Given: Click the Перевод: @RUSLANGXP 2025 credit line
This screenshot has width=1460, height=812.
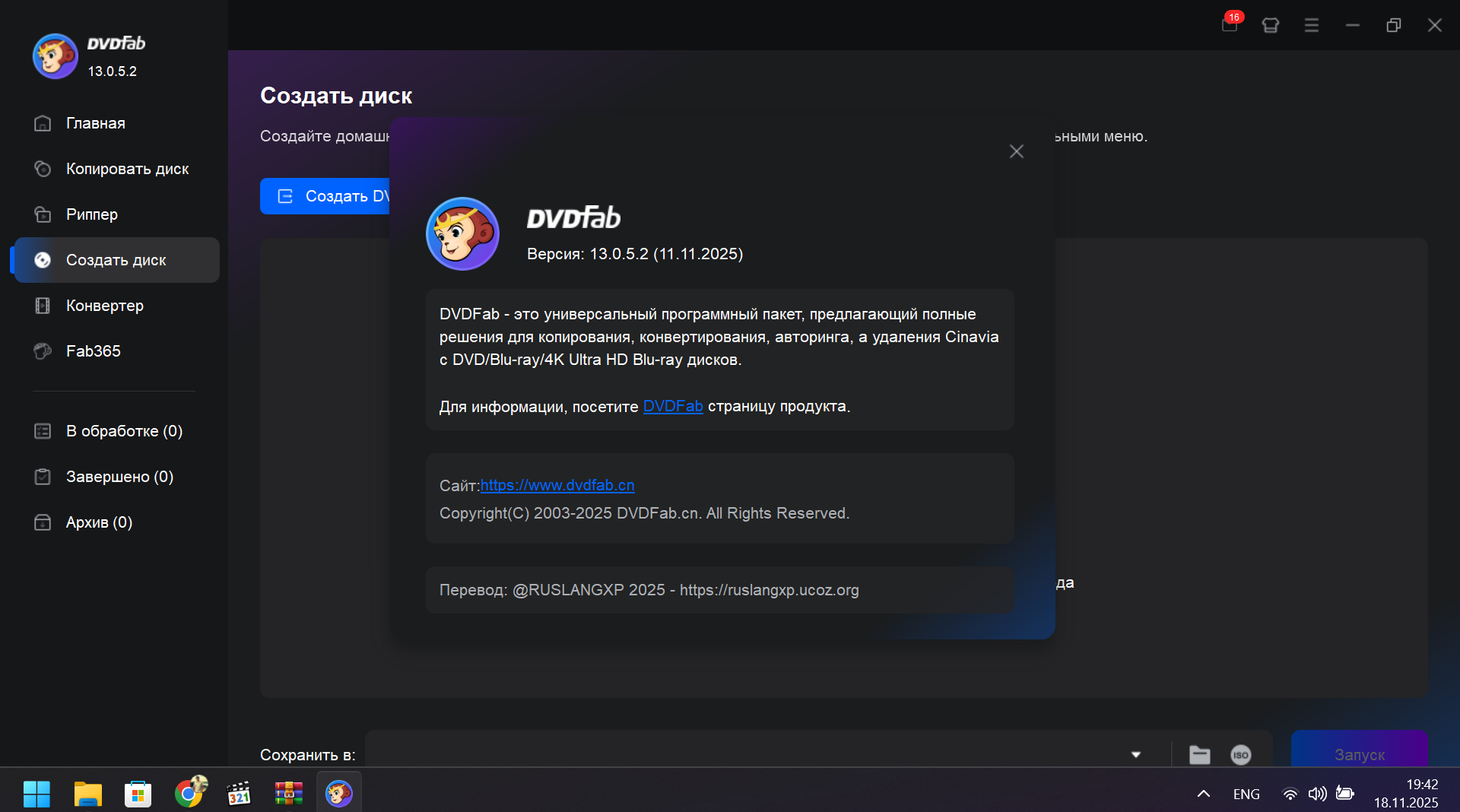Looking at the screenshot, I should 649,590.
